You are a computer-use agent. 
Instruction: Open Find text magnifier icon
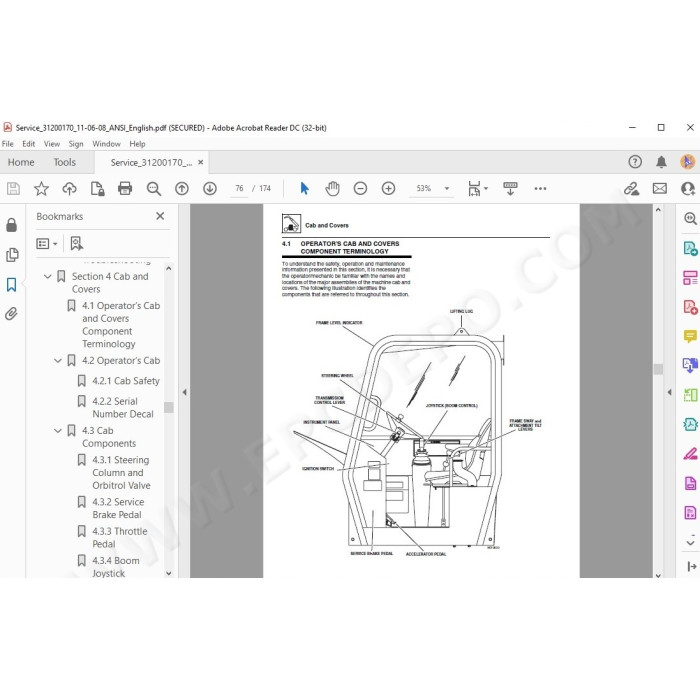[154, 188]
